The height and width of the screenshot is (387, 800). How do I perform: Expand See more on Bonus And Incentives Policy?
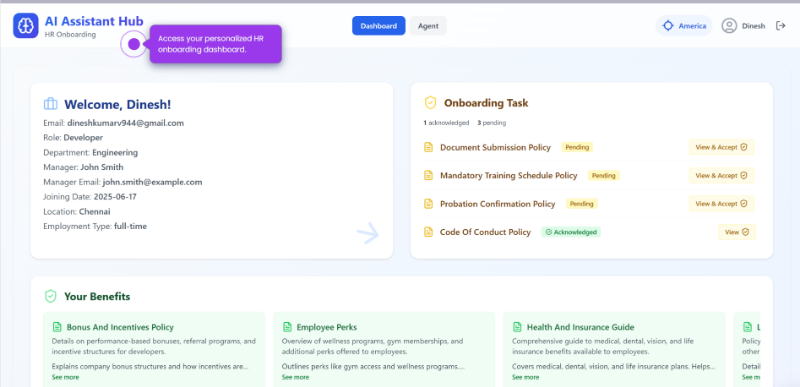click(65, 377)
